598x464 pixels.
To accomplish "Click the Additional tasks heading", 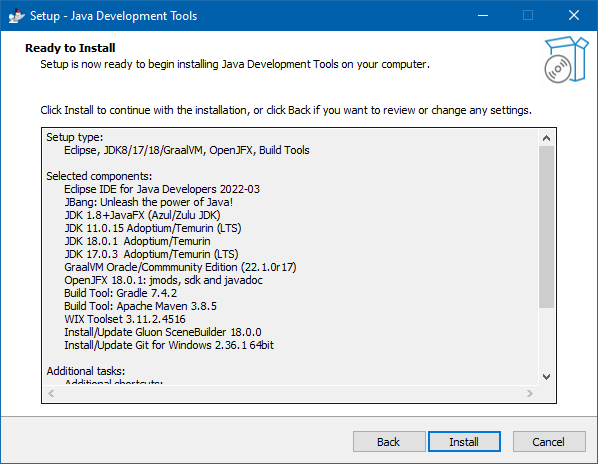I will (86, 371).
